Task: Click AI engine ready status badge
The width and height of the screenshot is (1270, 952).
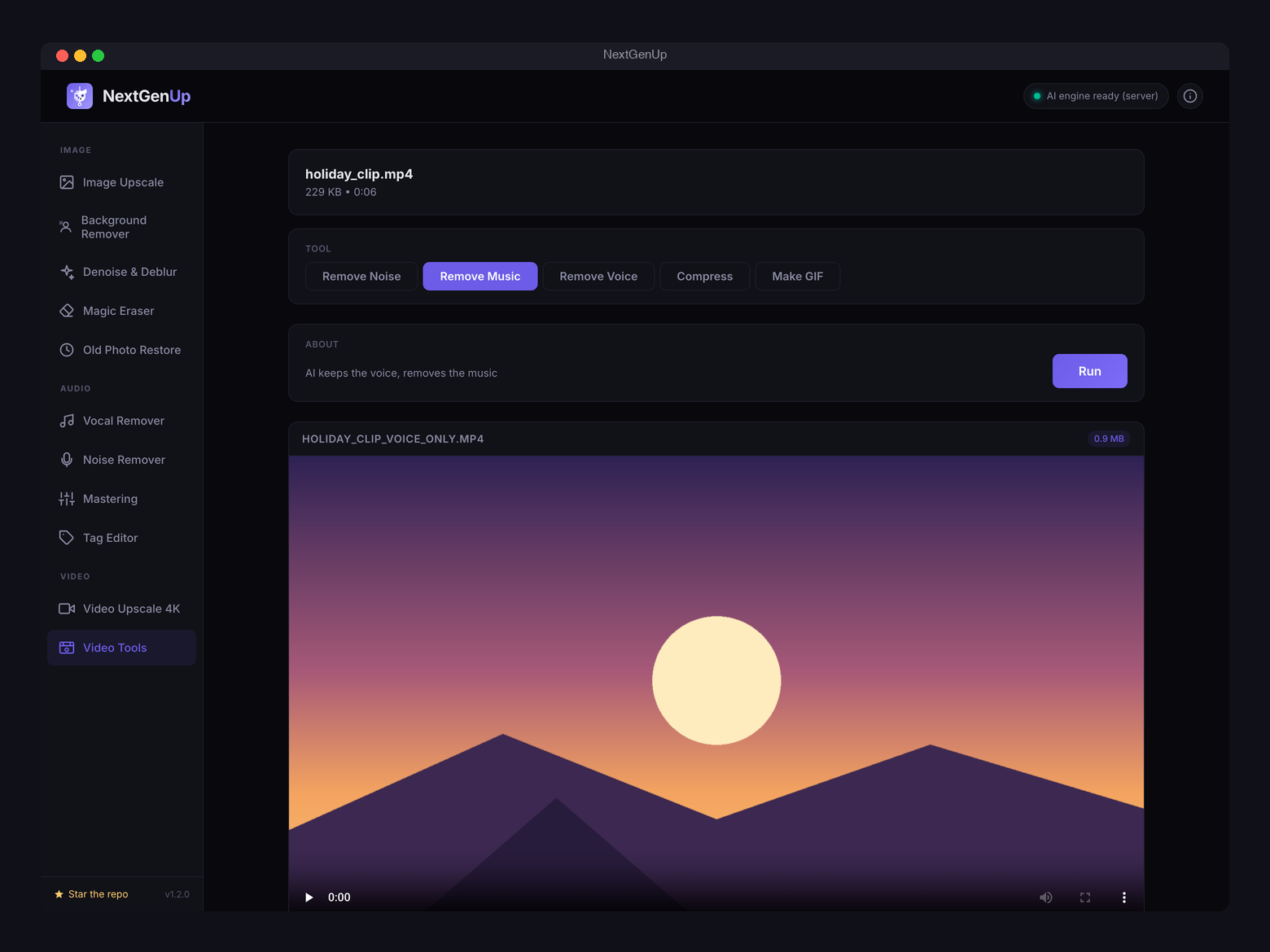Action: pos(1096,96)
